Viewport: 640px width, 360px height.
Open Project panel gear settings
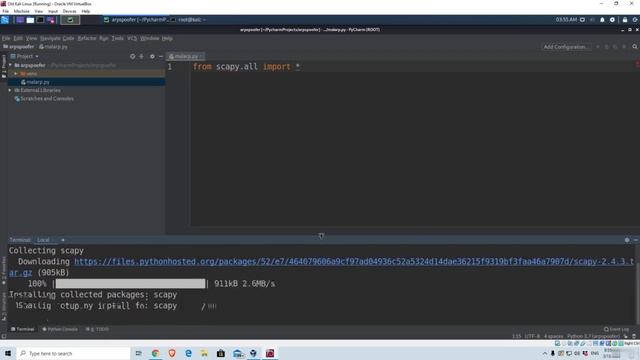(x=152, y=56)
